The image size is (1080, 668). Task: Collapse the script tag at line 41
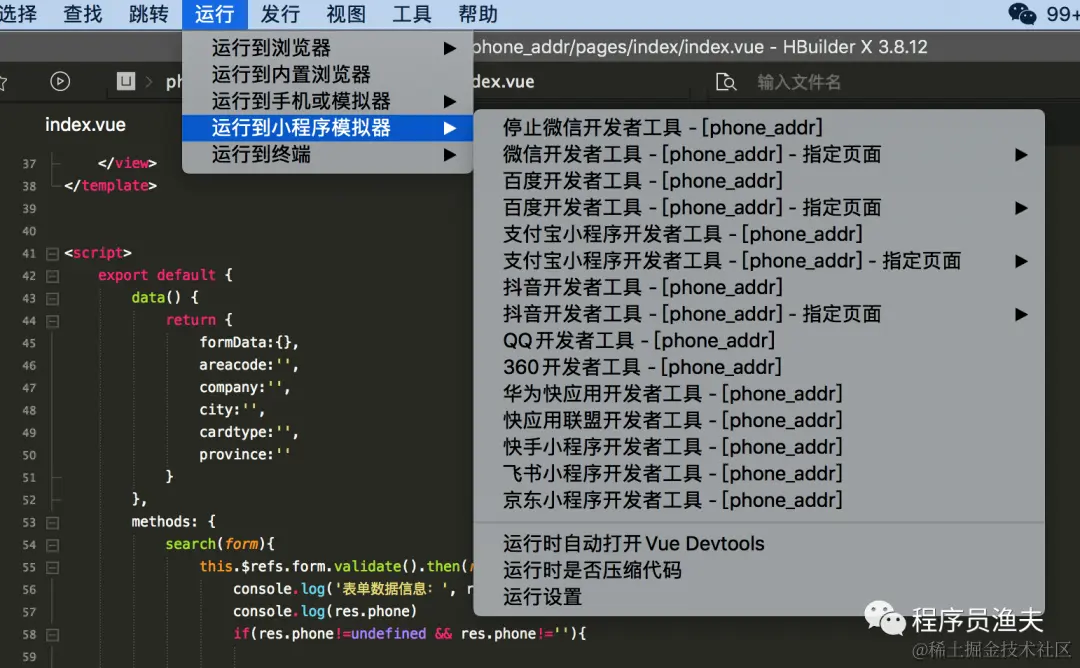coord(52,253)
